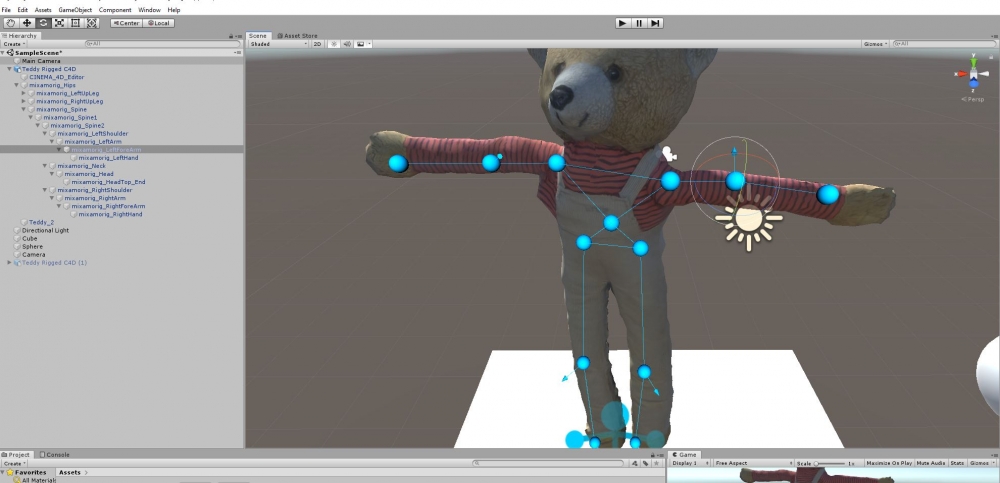The image size is (1000, 483).
Task: Toggle 2D view mode in Scene
Action: tap(317, 44)
